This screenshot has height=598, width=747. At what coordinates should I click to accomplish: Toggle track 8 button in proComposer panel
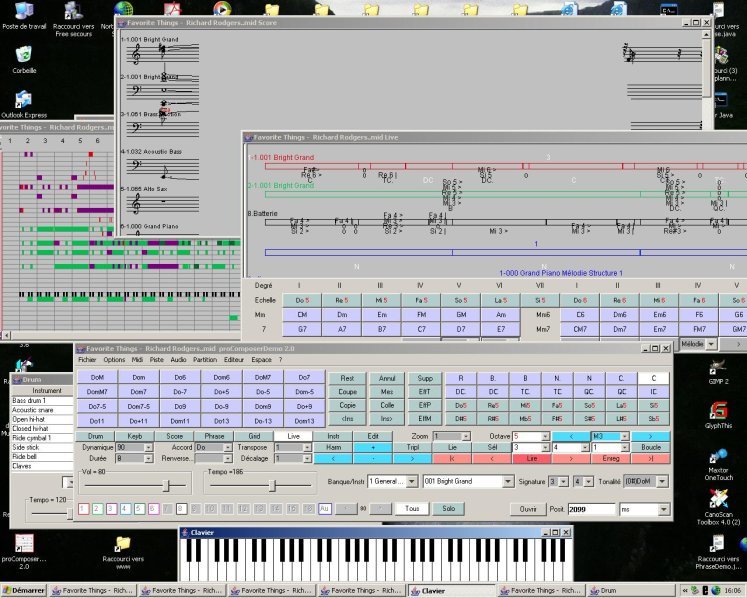click(x=181, y=509)
